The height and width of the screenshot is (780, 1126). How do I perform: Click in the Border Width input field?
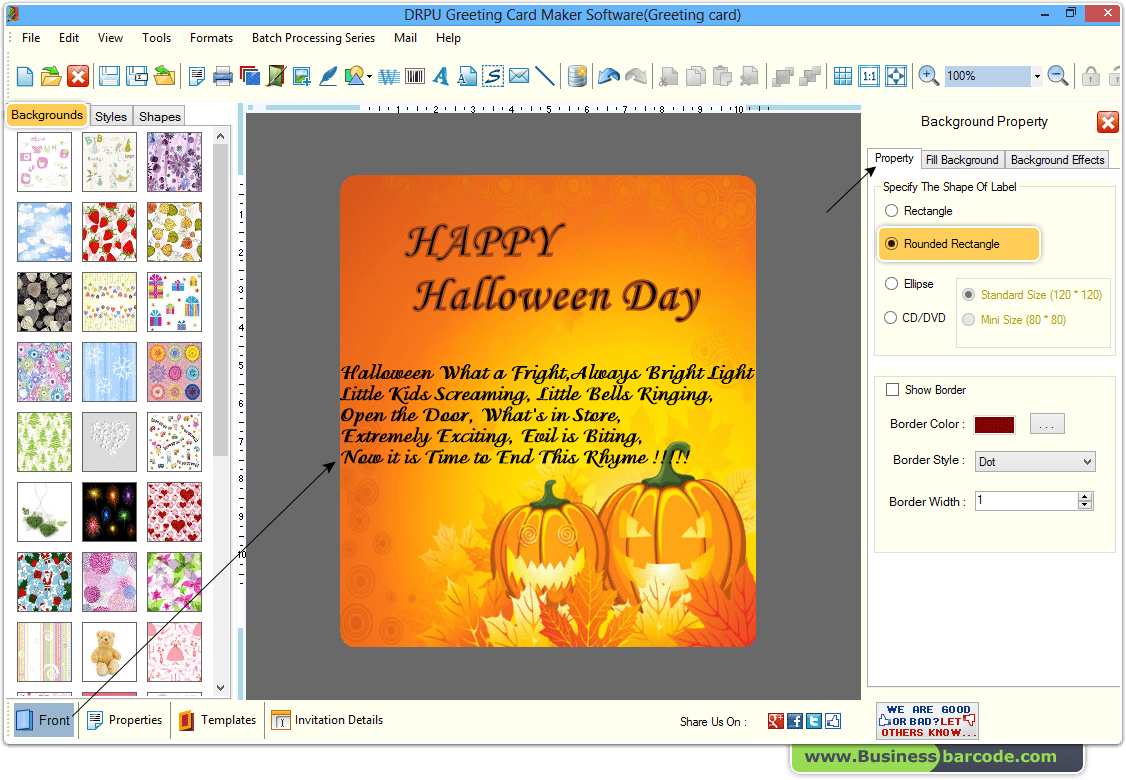click(1027, 501)
